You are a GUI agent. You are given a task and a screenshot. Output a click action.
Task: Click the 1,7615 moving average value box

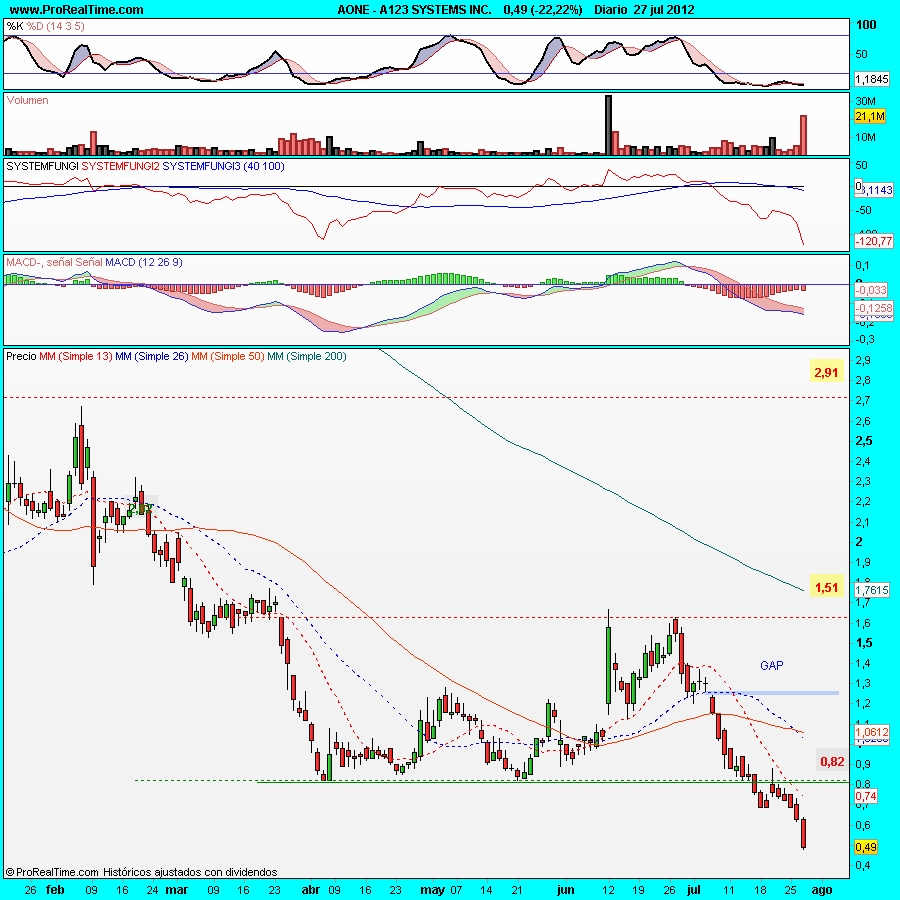point(872,590)
